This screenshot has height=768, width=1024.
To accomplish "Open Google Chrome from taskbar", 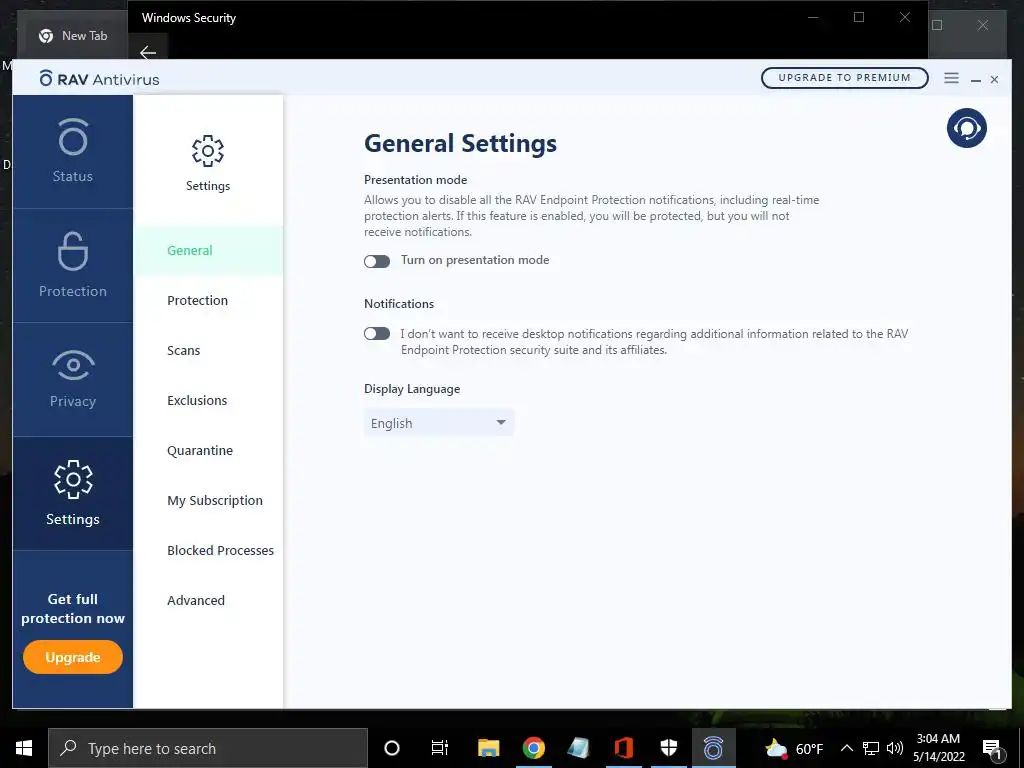I will point(534,748).
